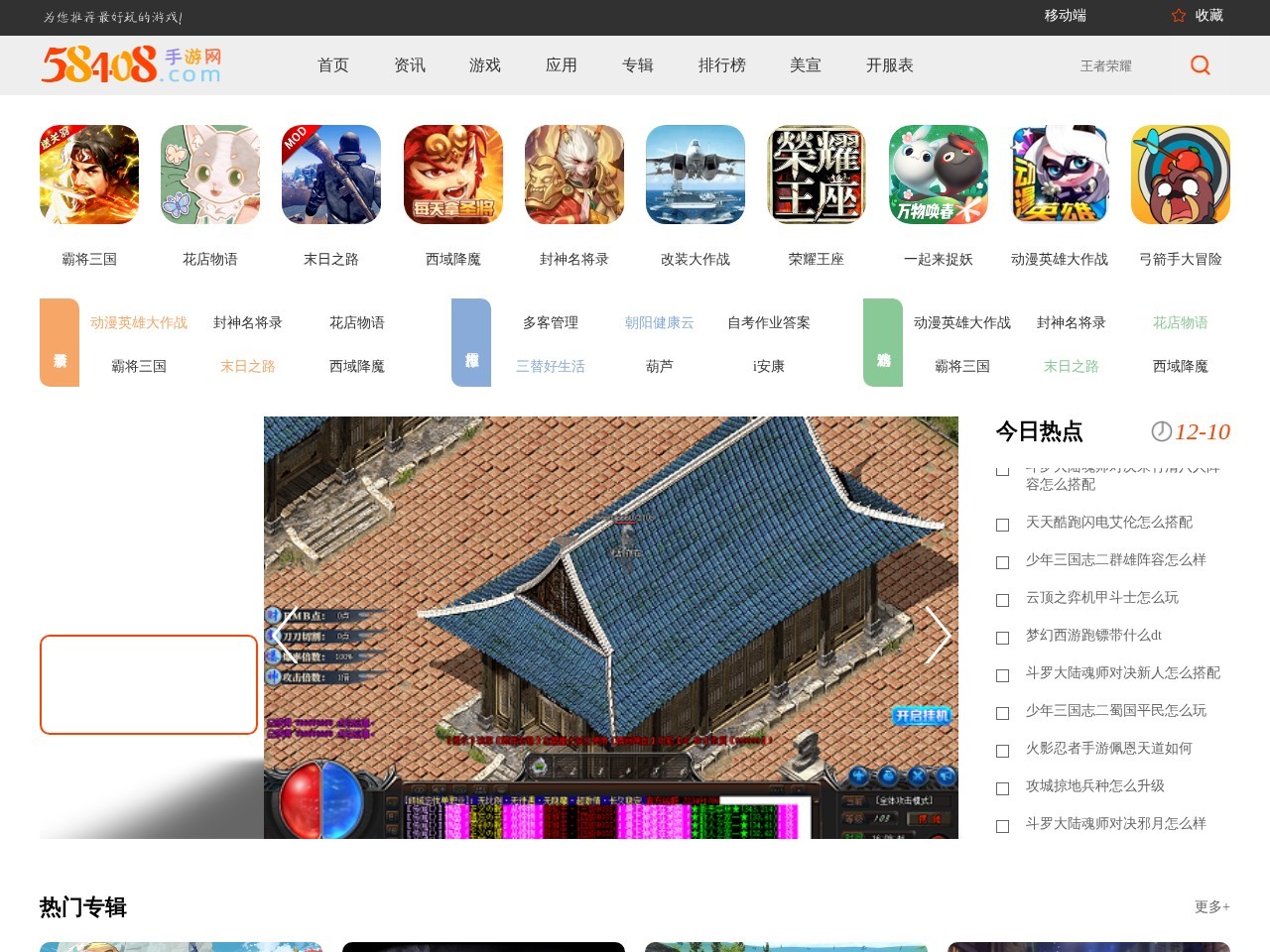Check the box beside 火影忍者手游佩恩天道如何
Screen dimensions: 1270x952
point(1002,751)
